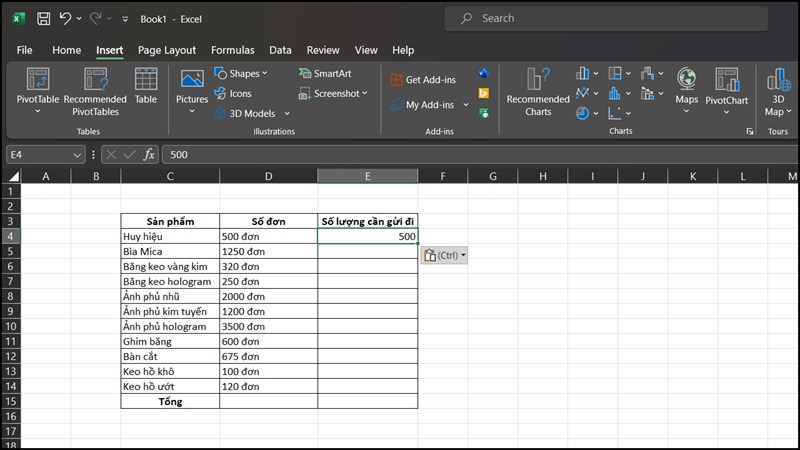Insert Scatter or Bubble chart icon
Viewport: 800px width, 450px height.
pyautogui.click(x=615, y=113)
